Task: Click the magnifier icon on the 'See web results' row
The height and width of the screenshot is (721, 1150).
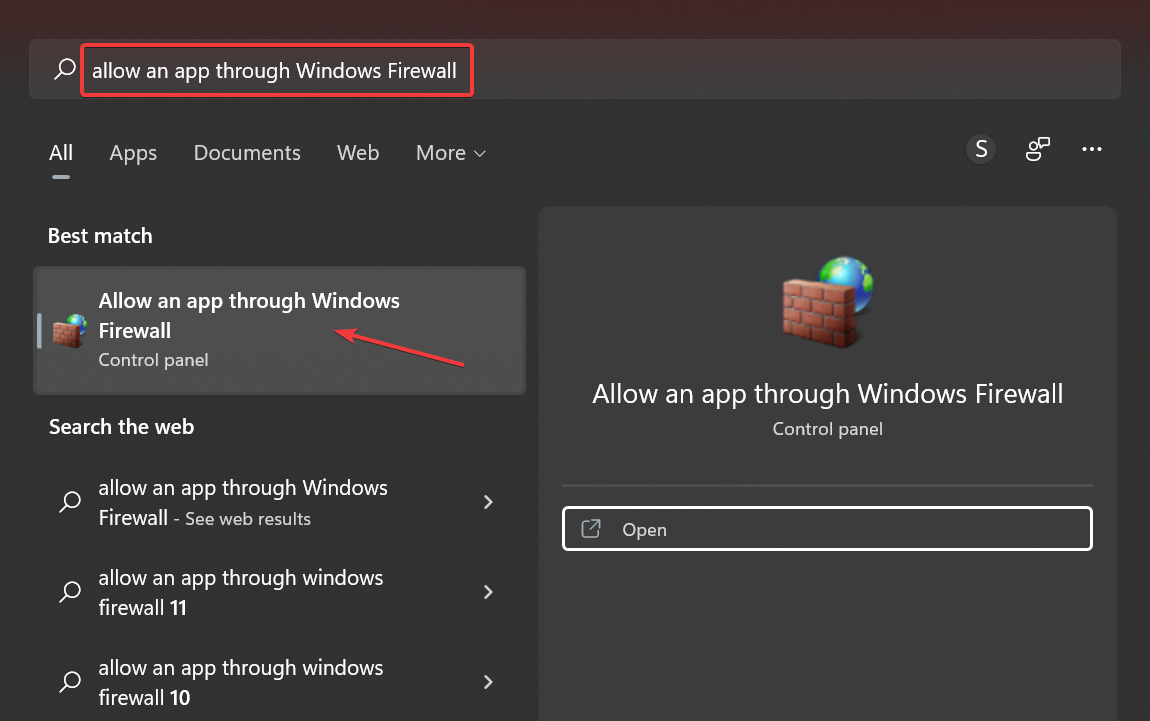Action: (69, 502)
